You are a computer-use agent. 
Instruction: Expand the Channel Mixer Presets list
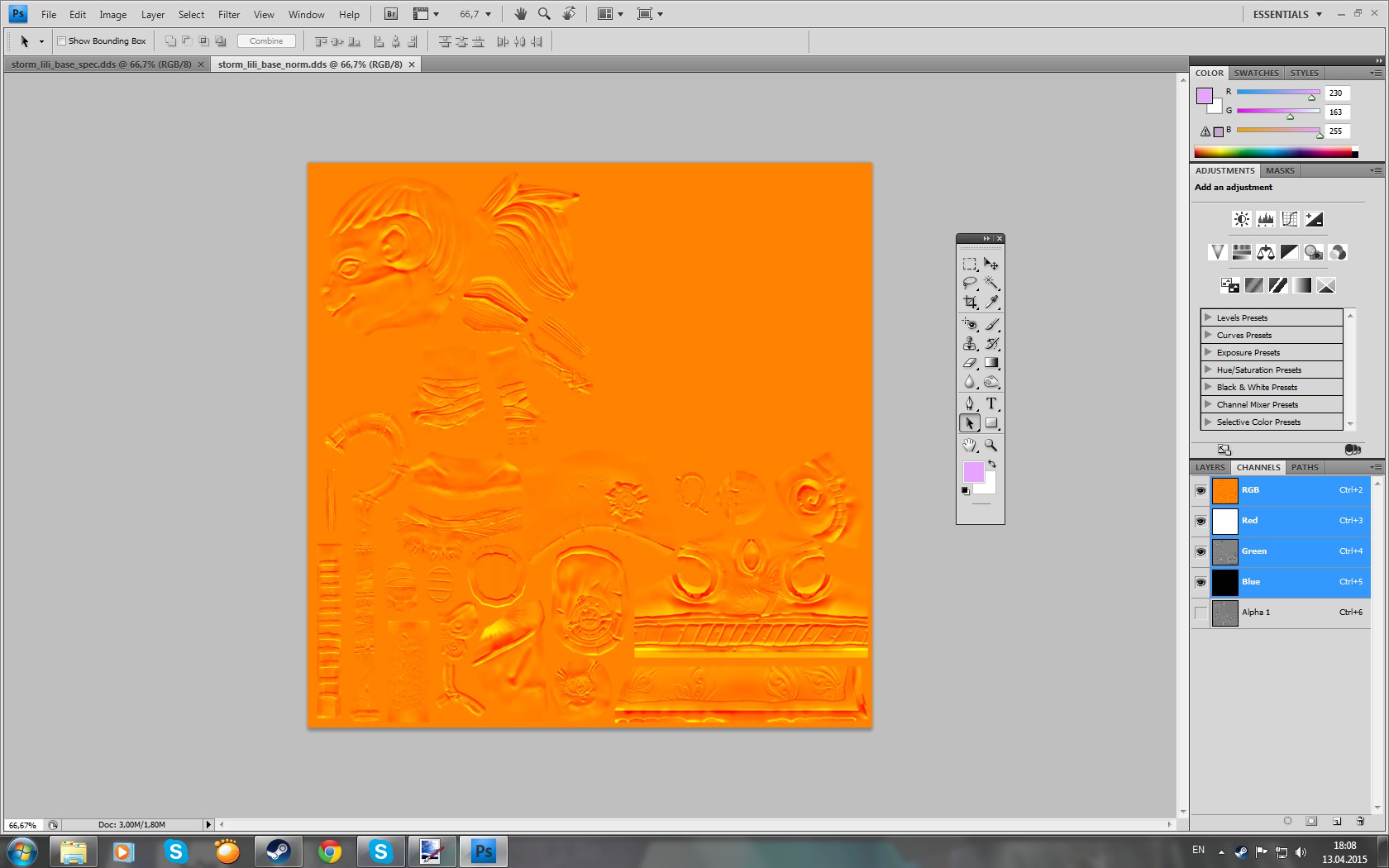pos(1208,404)
